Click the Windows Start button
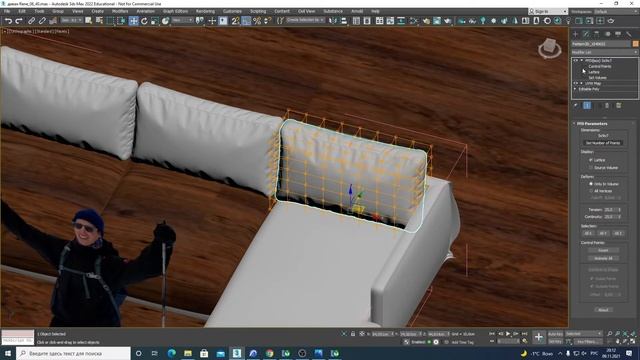Image resolution: width=640 pixels, height=360 pixels. click(7, 353)
